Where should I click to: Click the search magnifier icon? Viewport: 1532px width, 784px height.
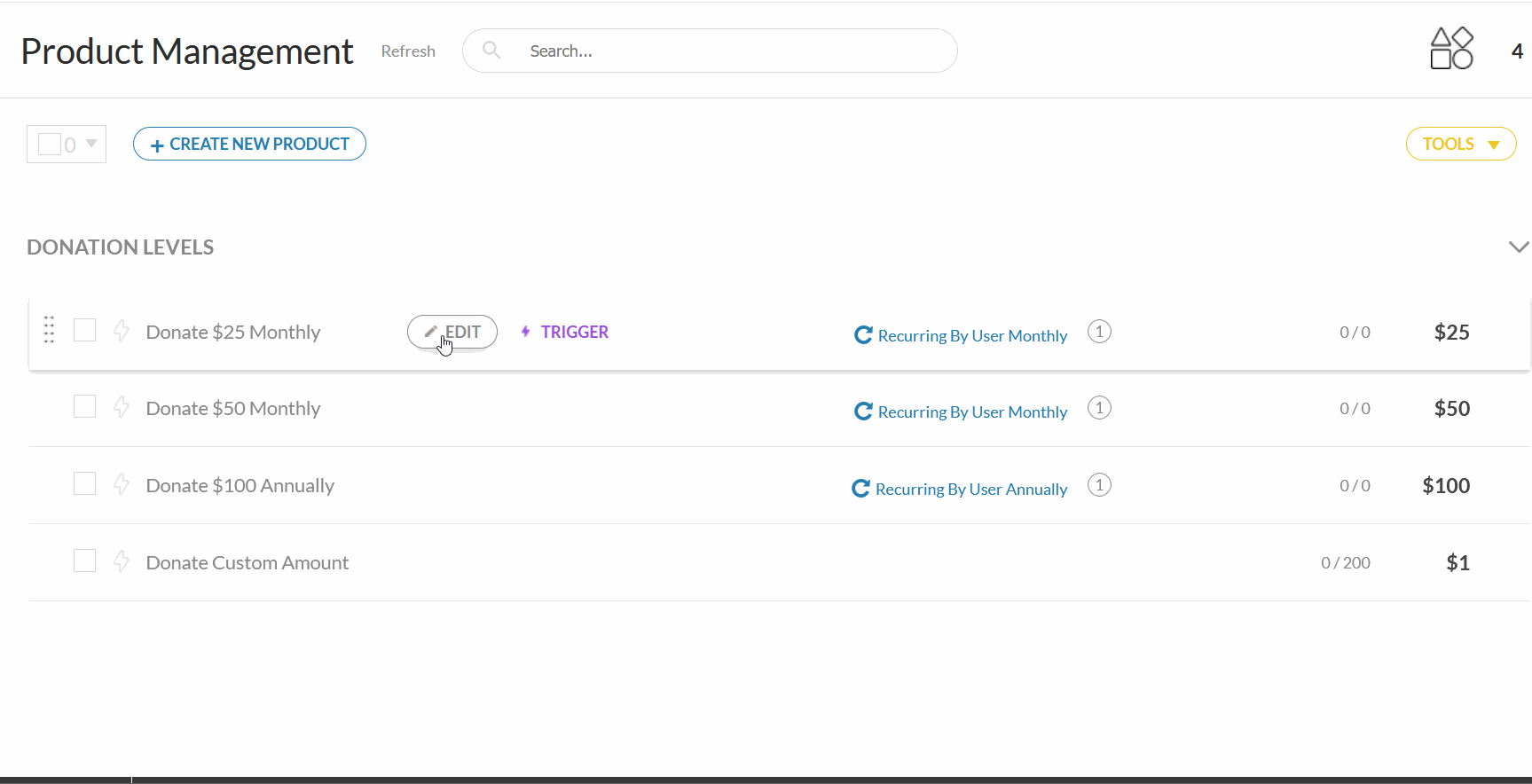click(x=491, y=51)
